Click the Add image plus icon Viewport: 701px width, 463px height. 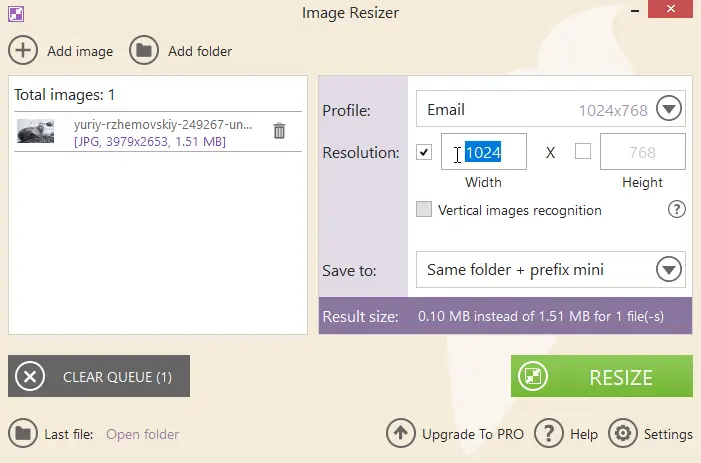pyautogui.click(x=23, y=51)
